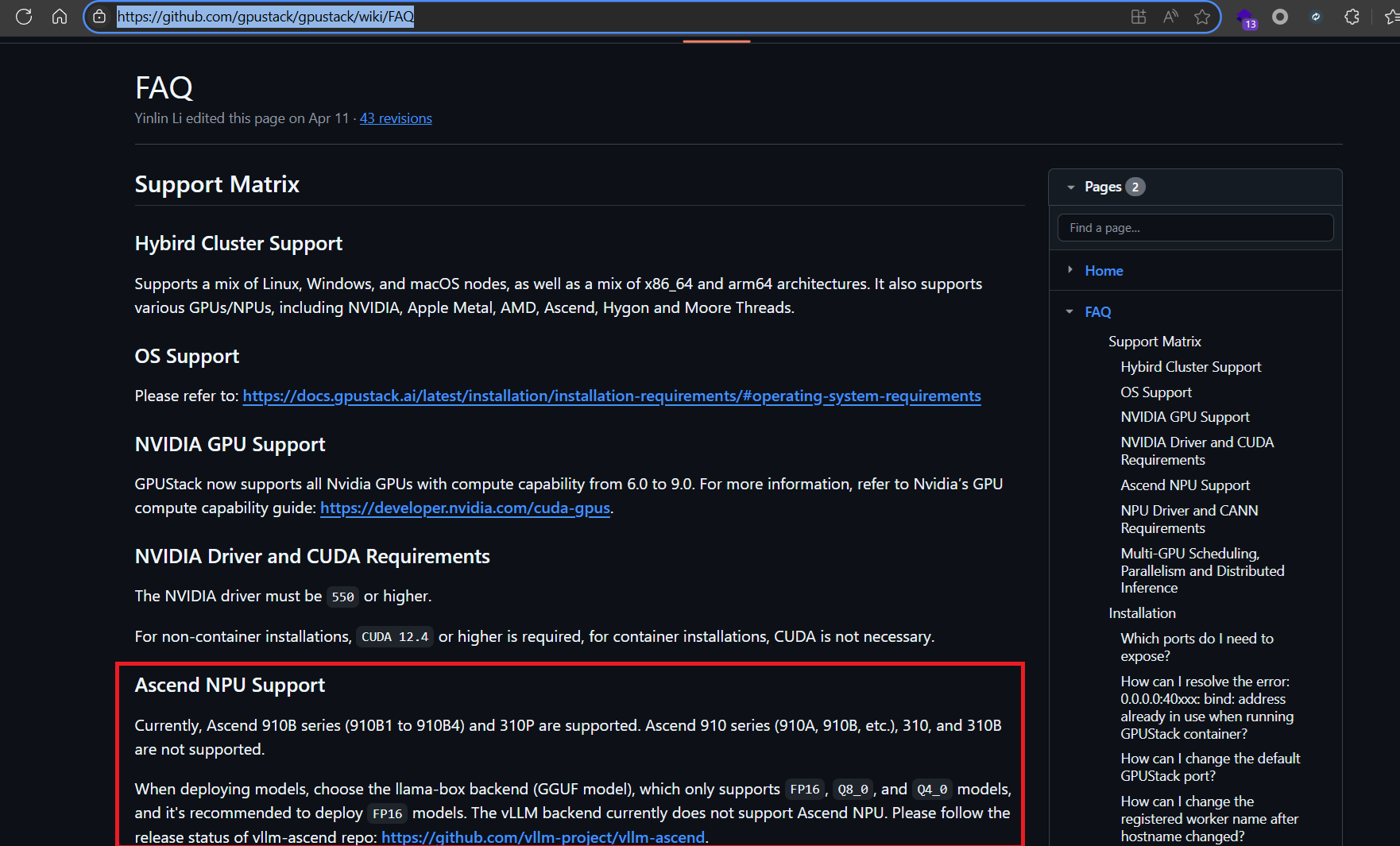
Task: Open the Home wiki page
Action: point(1104,271)
